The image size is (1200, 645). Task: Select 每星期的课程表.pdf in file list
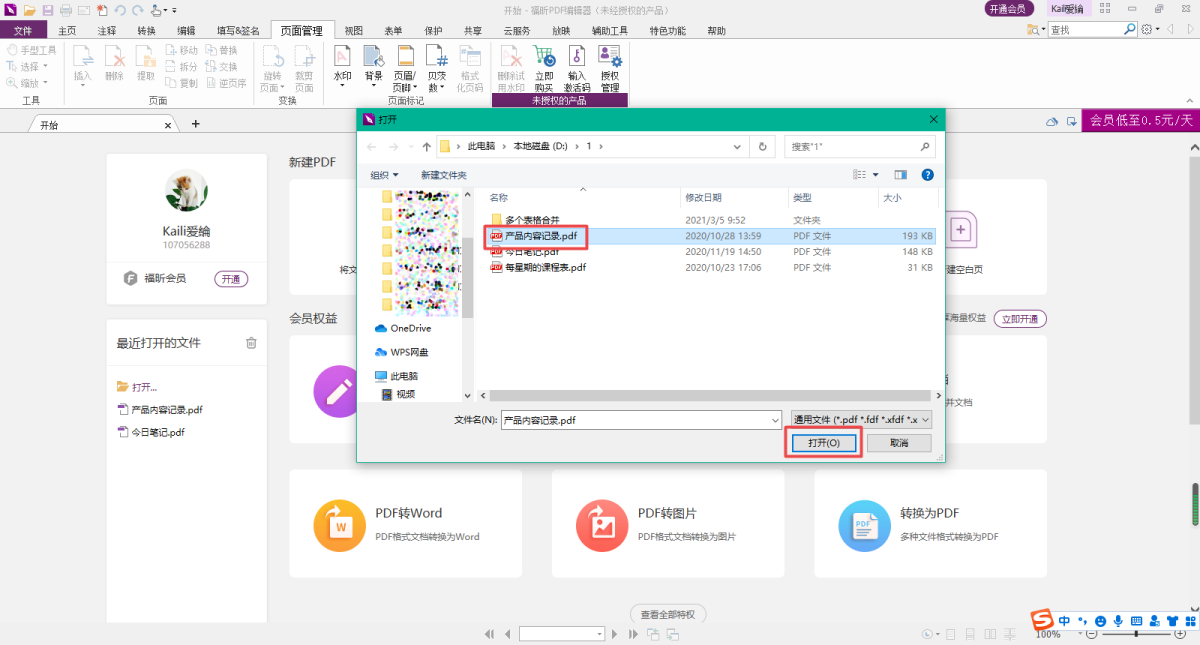pyautogui.click(x=545, y=267)
